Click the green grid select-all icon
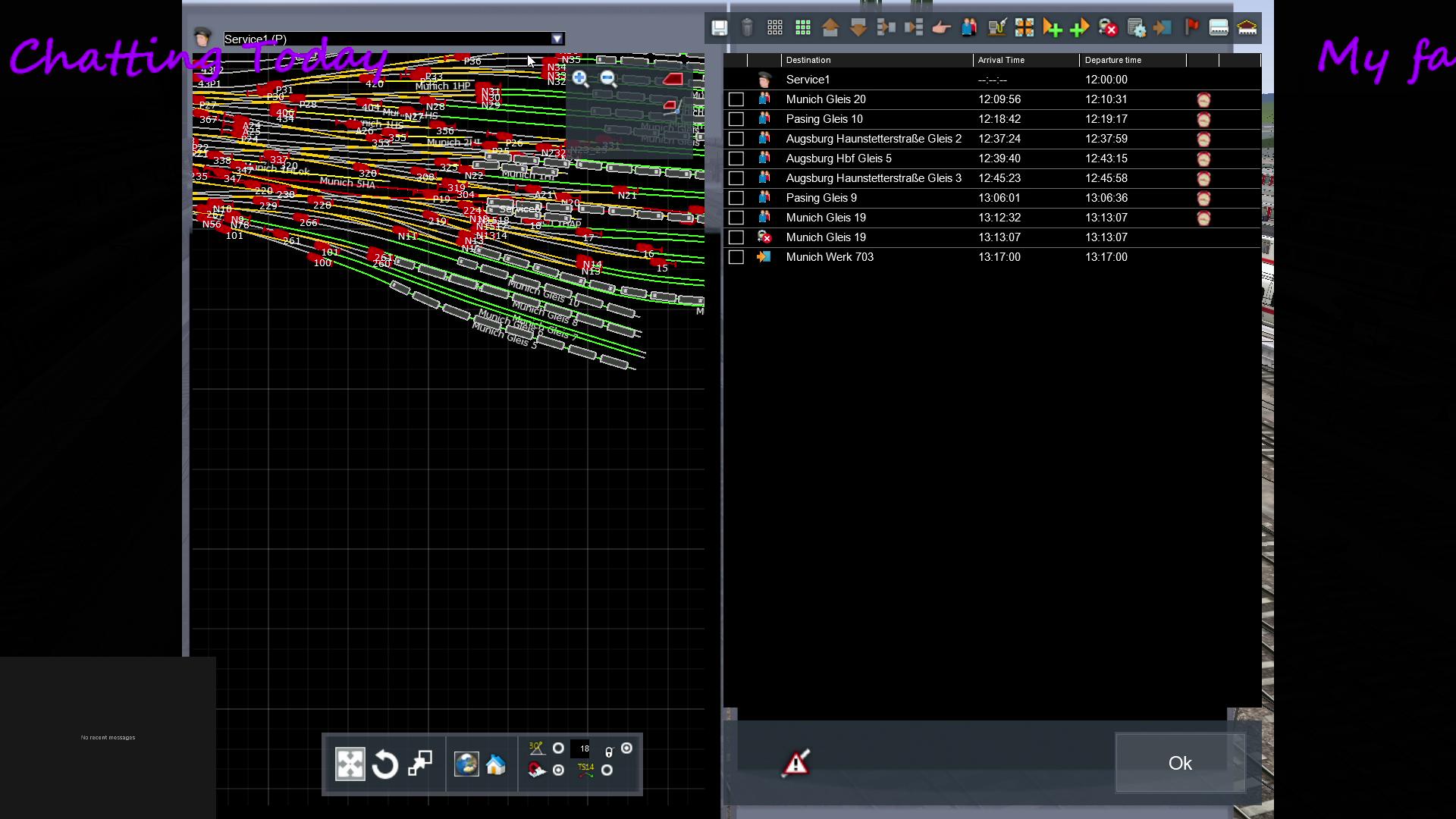The width and height of the screenshot is (1456, 819). [x=803, y=28]
